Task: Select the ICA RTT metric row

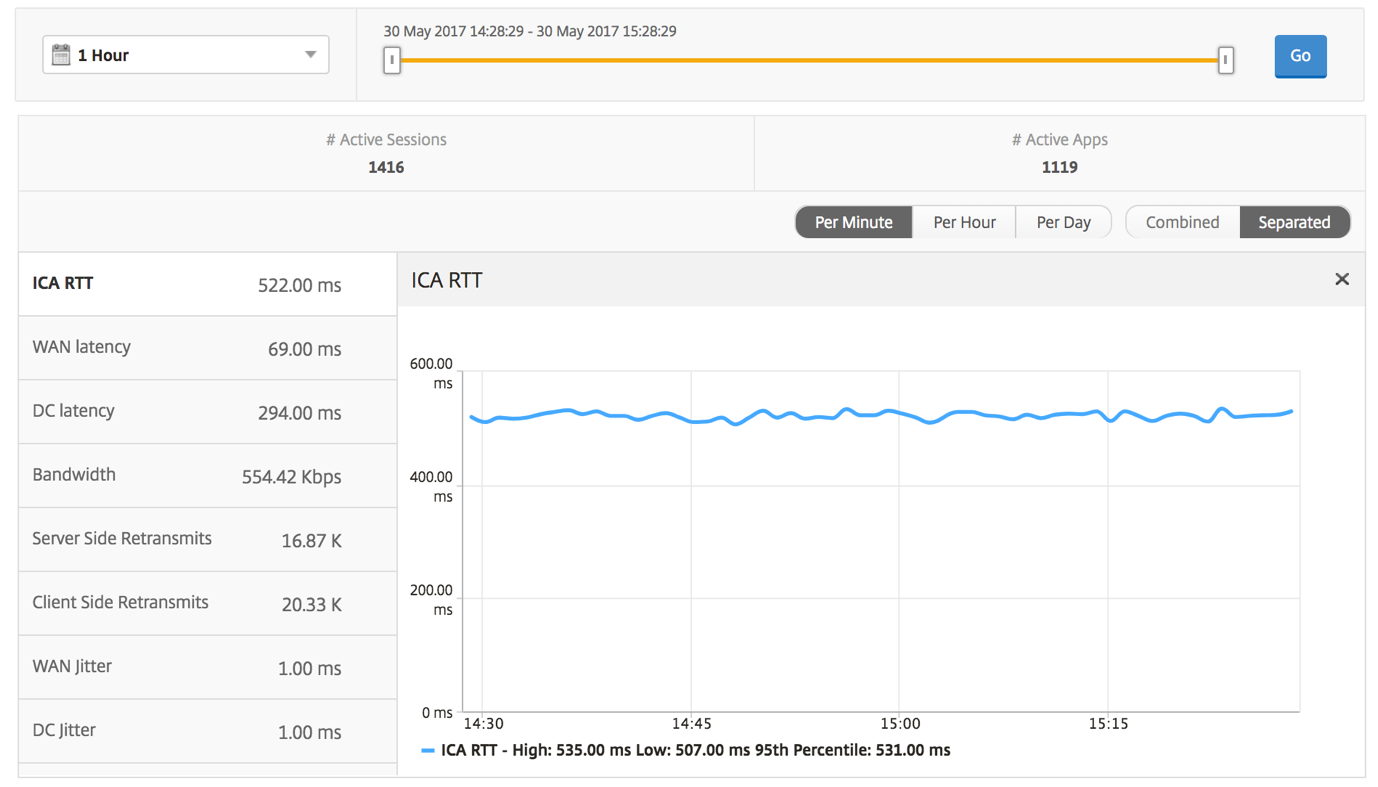Action: coord(208,284)
